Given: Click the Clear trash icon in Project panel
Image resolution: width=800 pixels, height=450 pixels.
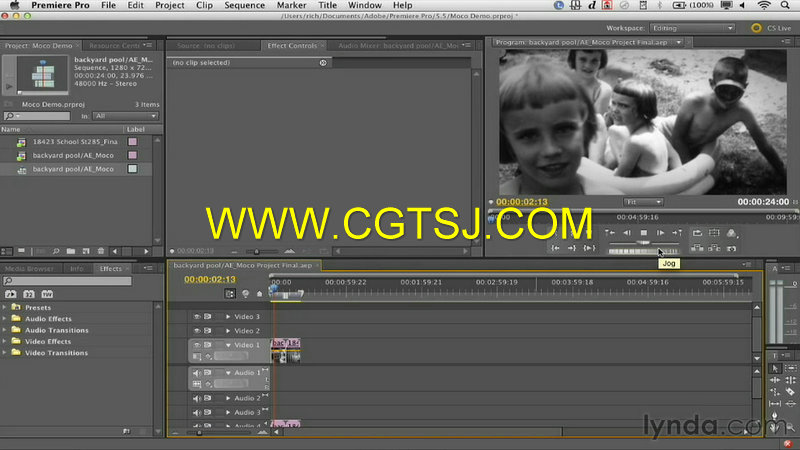Looking at the screenshot, I should (x=101, y=251).
